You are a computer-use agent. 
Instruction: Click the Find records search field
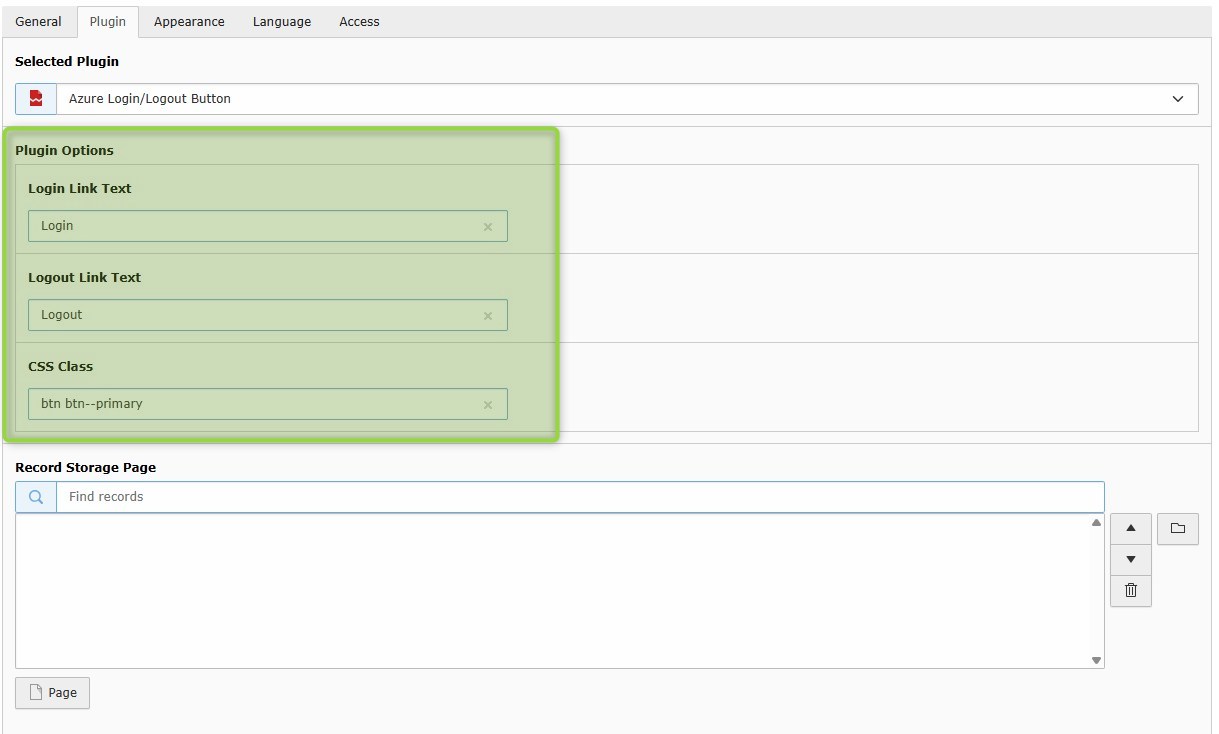coord(580,497)
